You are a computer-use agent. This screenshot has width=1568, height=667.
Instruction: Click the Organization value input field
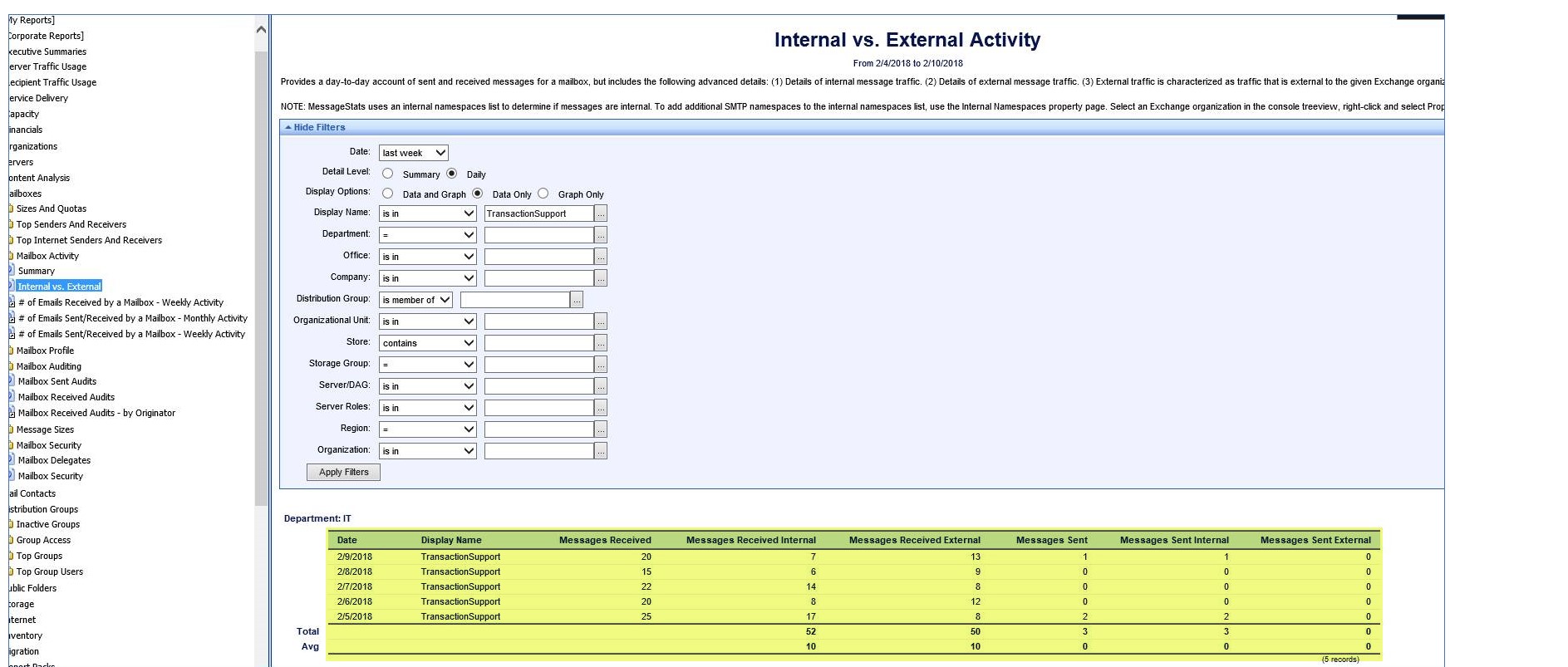tap(539, 451)
